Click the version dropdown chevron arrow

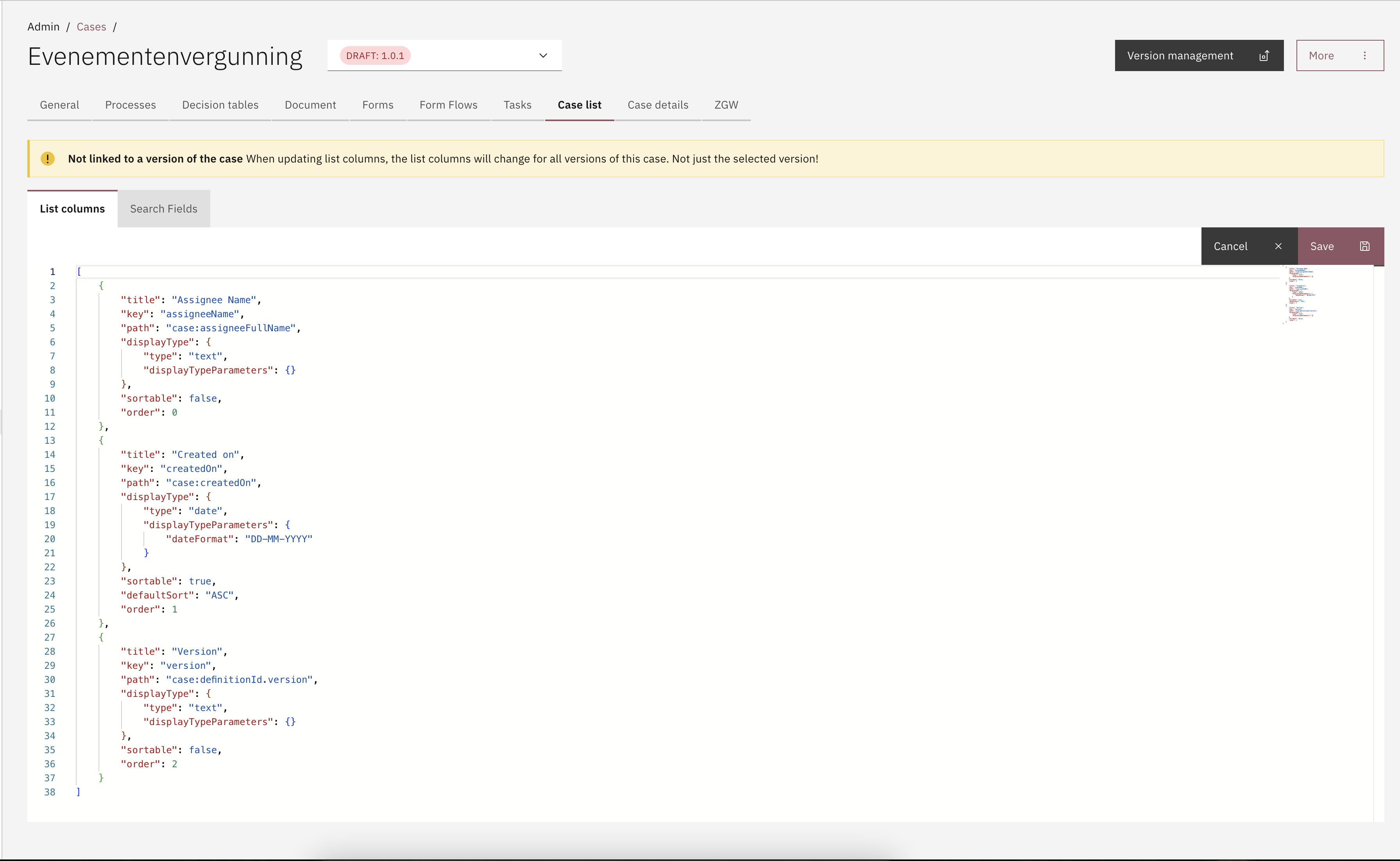(543, 55)
